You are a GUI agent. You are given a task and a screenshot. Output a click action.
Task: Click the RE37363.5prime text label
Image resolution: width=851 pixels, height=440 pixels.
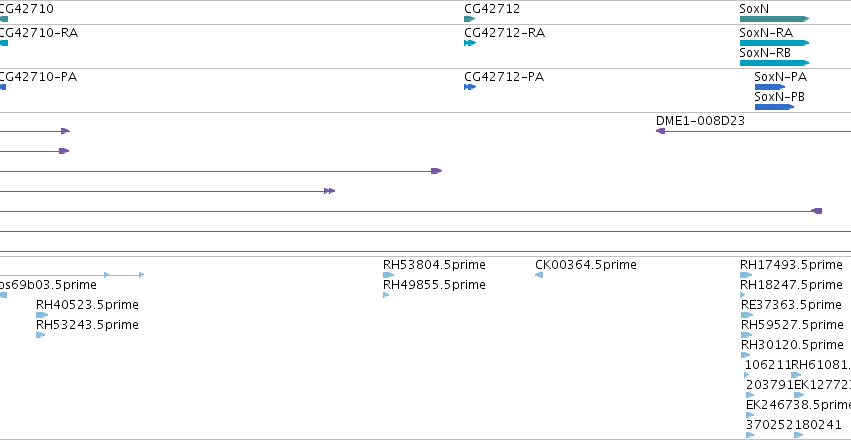click(x=791, y=305)
